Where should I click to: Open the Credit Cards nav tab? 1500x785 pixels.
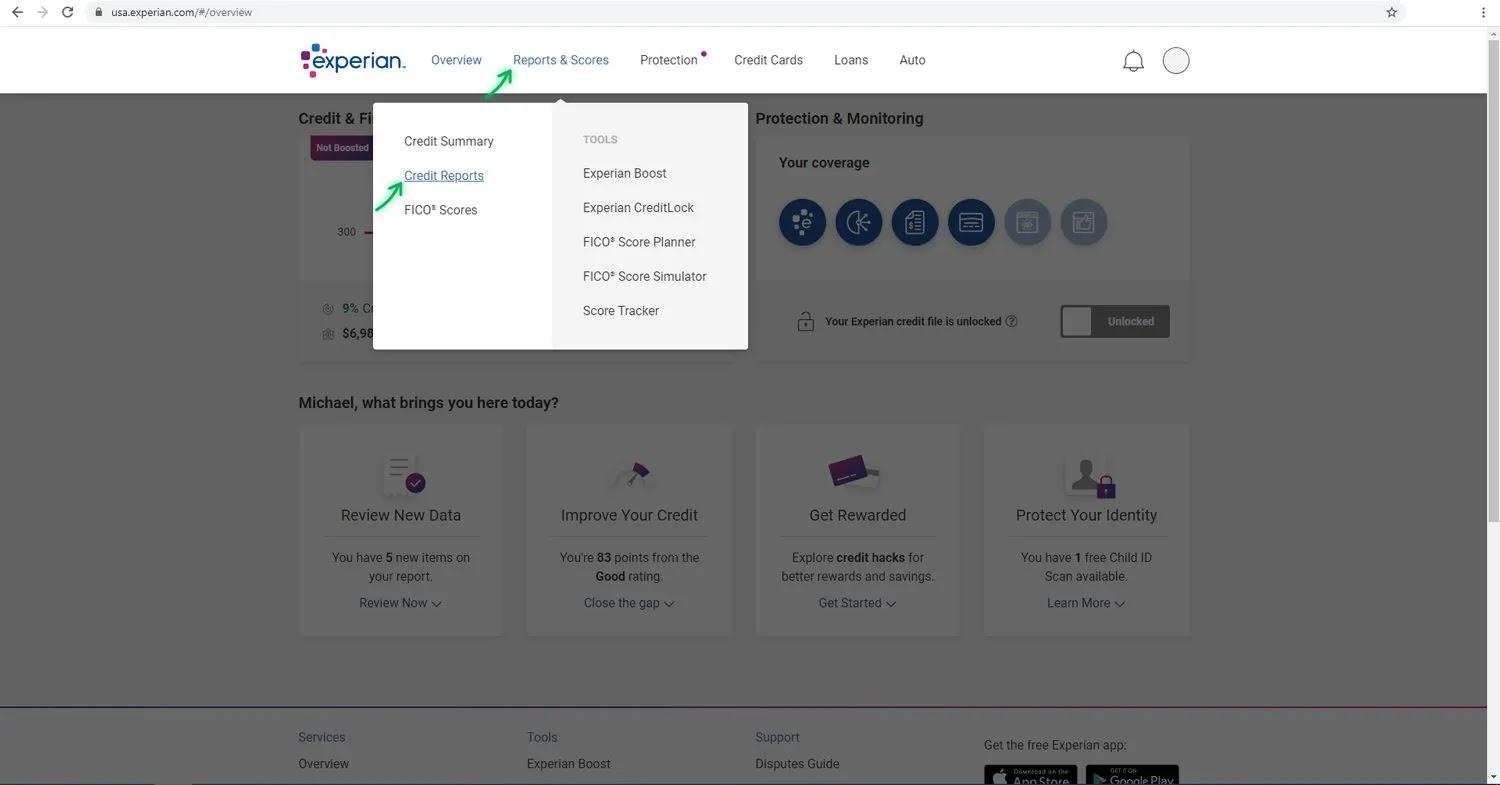(x=768, y=60)
